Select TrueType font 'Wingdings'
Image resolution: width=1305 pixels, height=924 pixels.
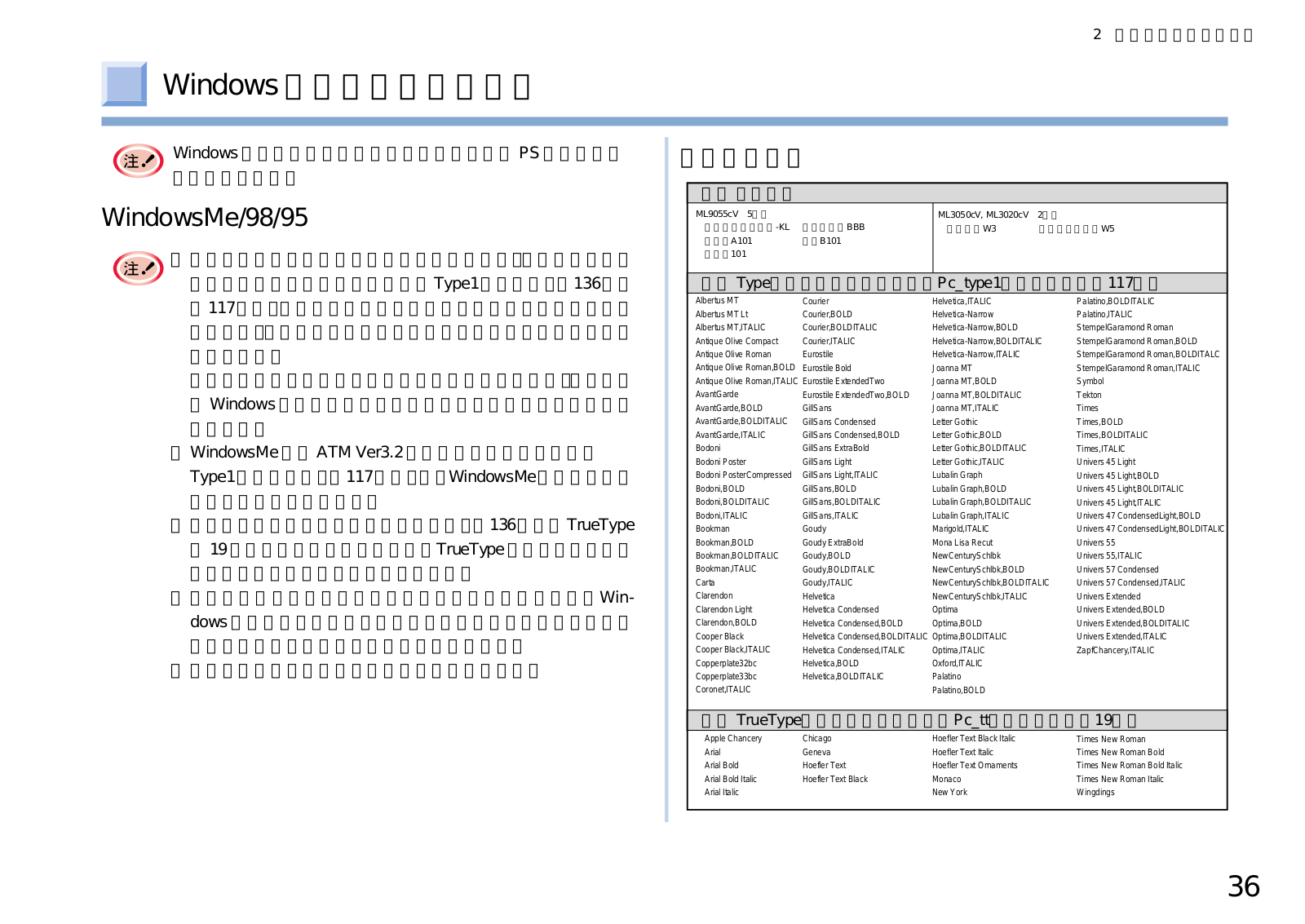tap(1095, 793)
